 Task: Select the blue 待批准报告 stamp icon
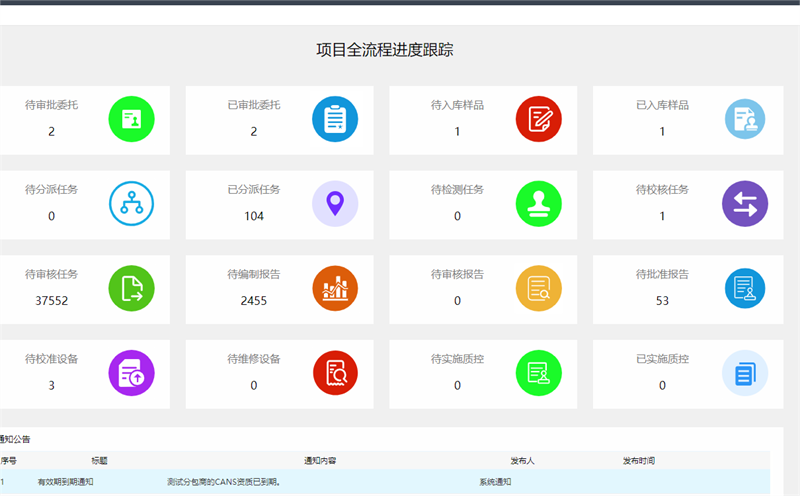[744, 288]
